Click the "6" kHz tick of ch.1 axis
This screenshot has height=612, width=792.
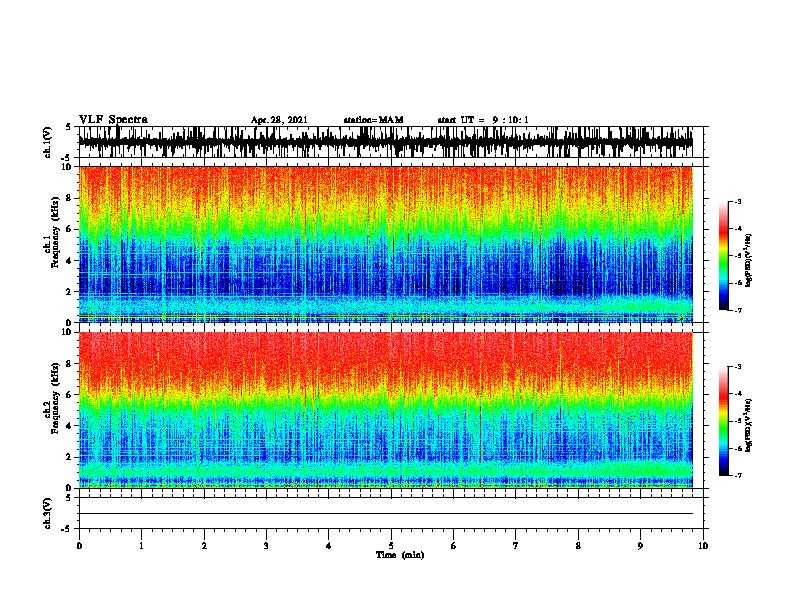(x=70, y=229)
